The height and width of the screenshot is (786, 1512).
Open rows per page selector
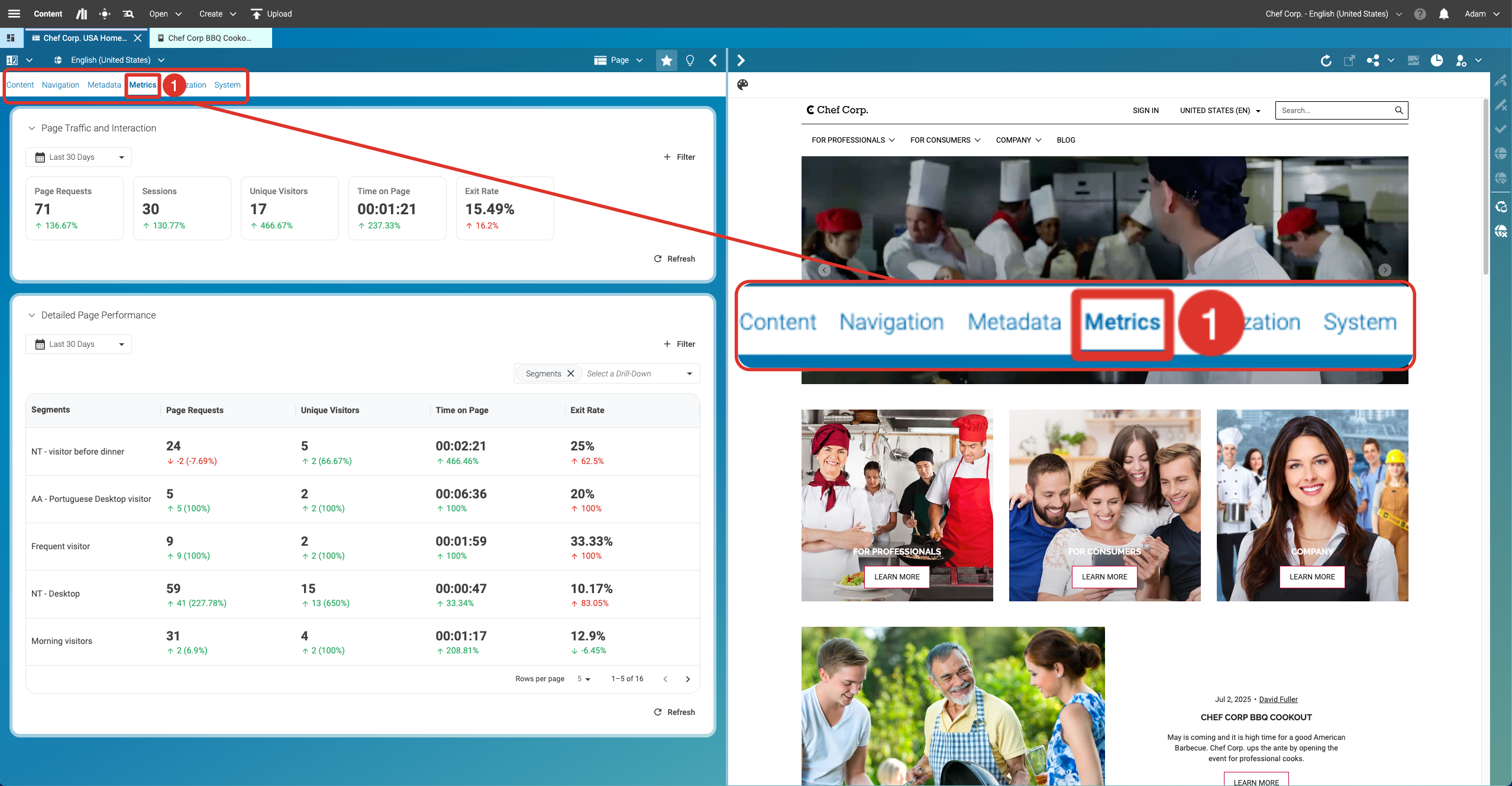[584, 679]
